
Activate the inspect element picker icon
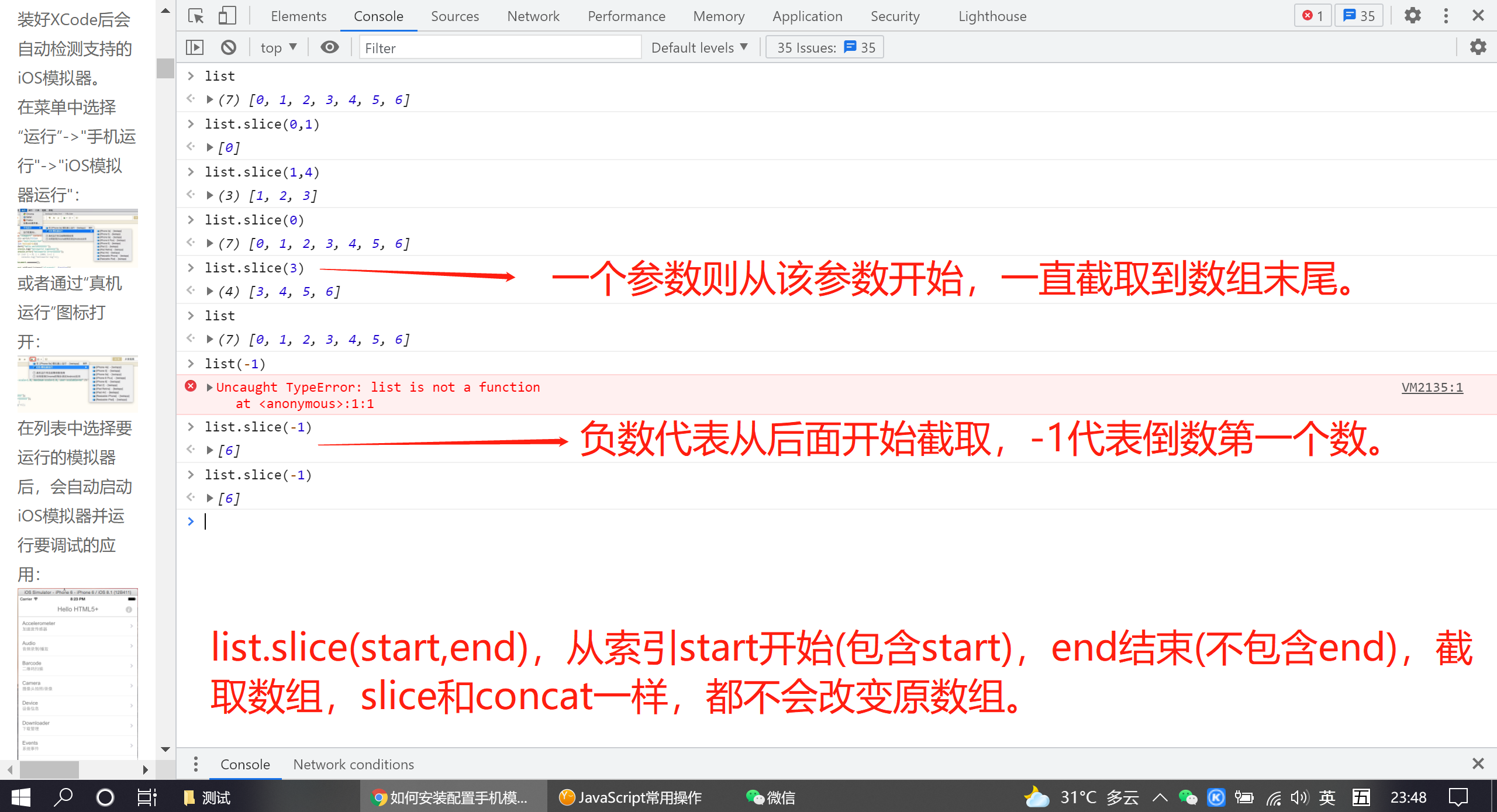pos(196,16)
